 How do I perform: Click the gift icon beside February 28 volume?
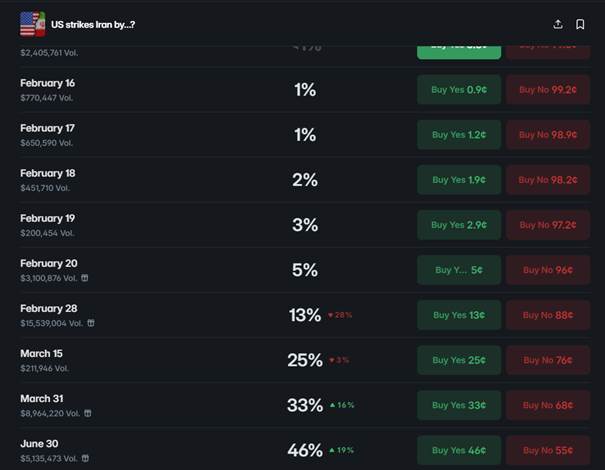tap(91, 323)
